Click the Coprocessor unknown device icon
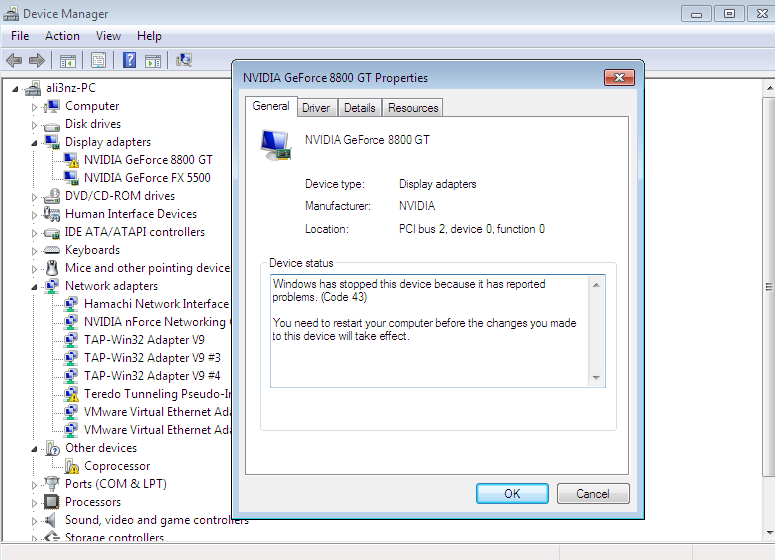Viewport: 775px width, 560px height. pos(71,466)
